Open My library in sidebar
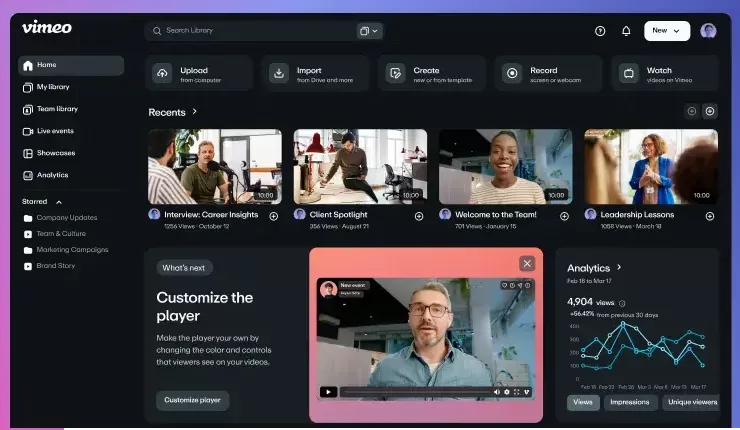 [x=53, y=87]
